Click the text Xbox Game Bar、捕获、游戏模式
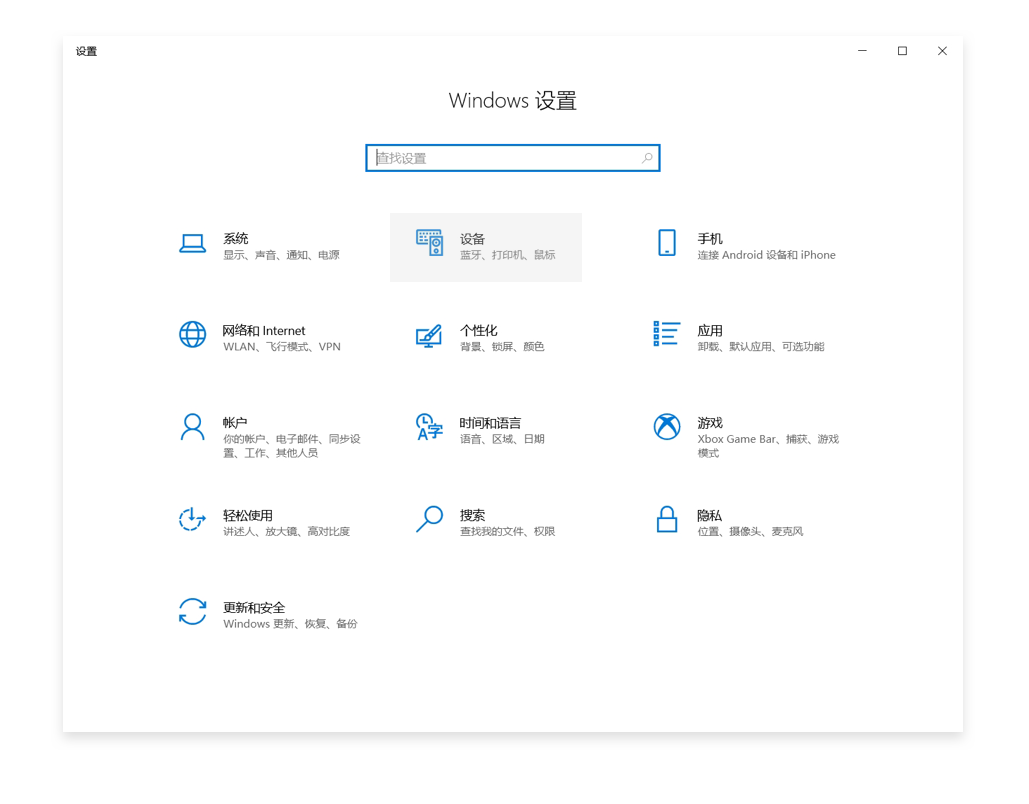Viewport: 1029px width, 804px height. [x=768, y=446]
